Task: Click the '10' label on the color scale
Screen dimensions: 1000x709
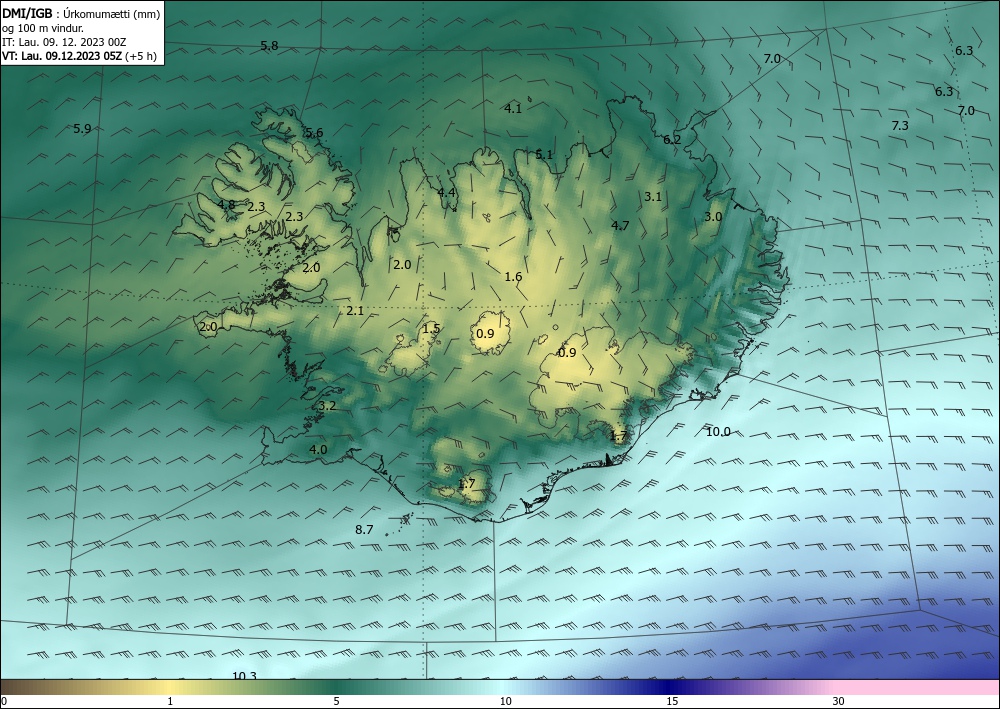Action: click(x=505, y=701)
